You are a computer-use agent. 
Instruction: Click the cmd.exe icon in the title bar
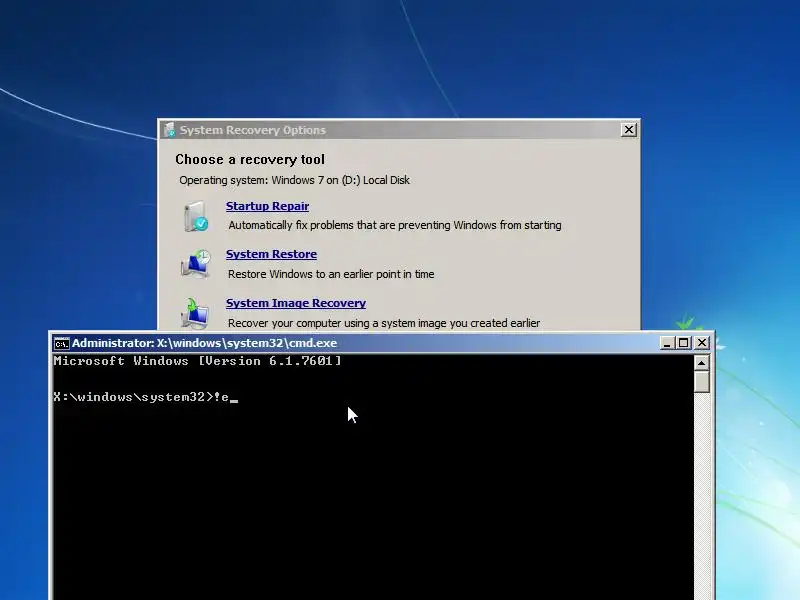pos(61,344)
